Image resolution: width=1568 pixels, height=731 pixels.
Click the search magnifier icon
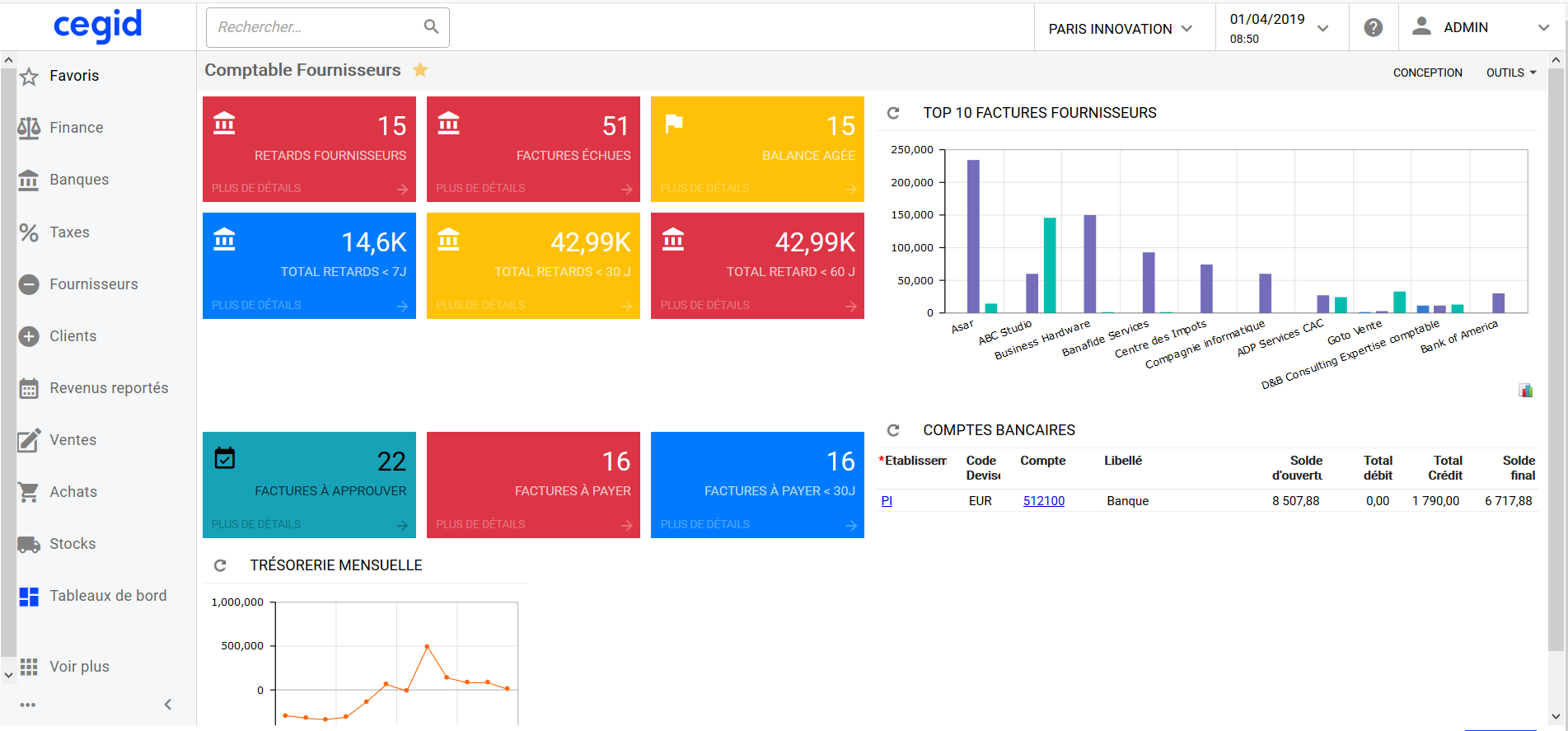pos(431,26)
